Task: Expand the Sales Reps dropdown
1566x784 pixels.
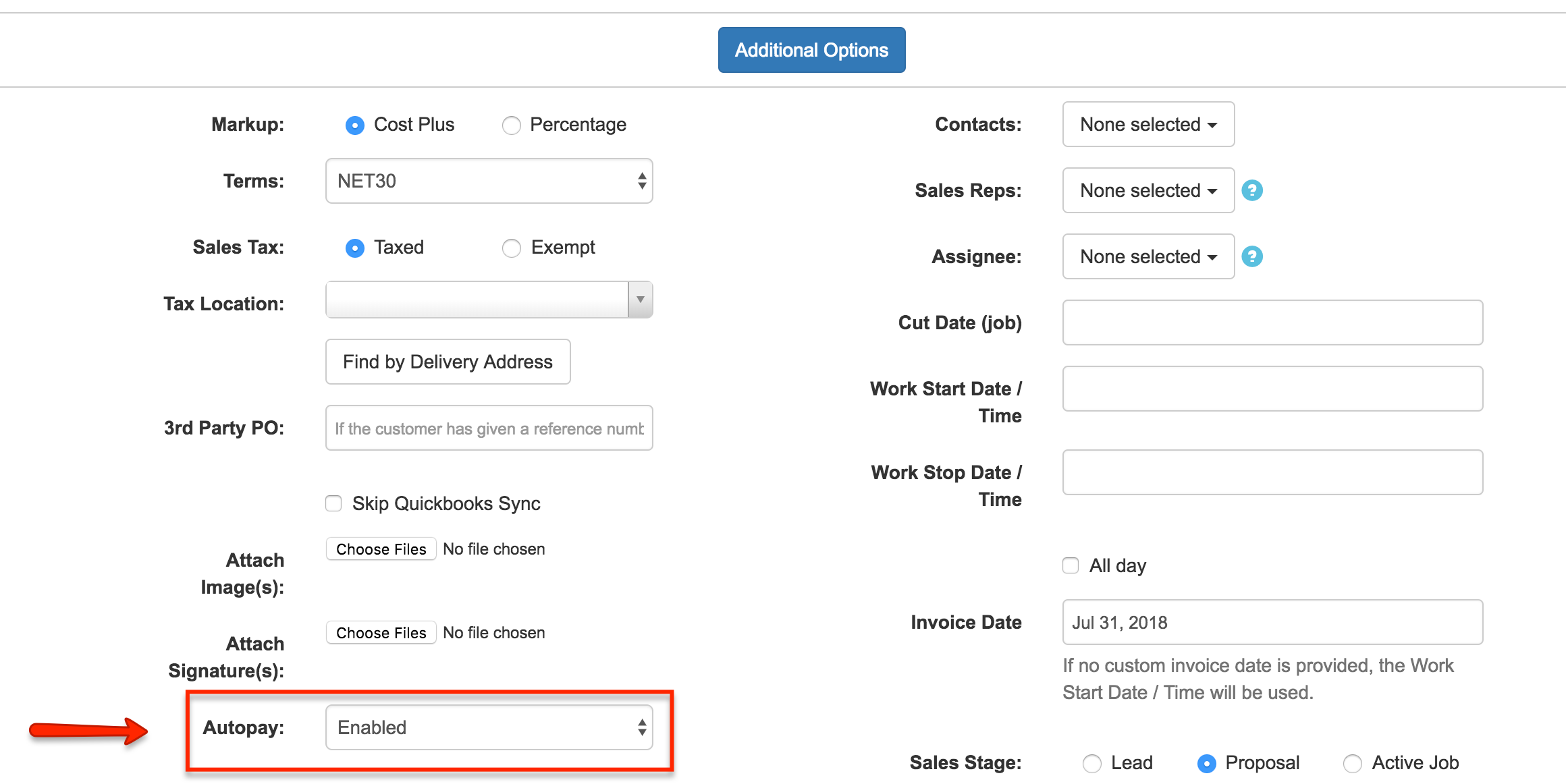Action: pyautogui.click(x=1148, y=190)
